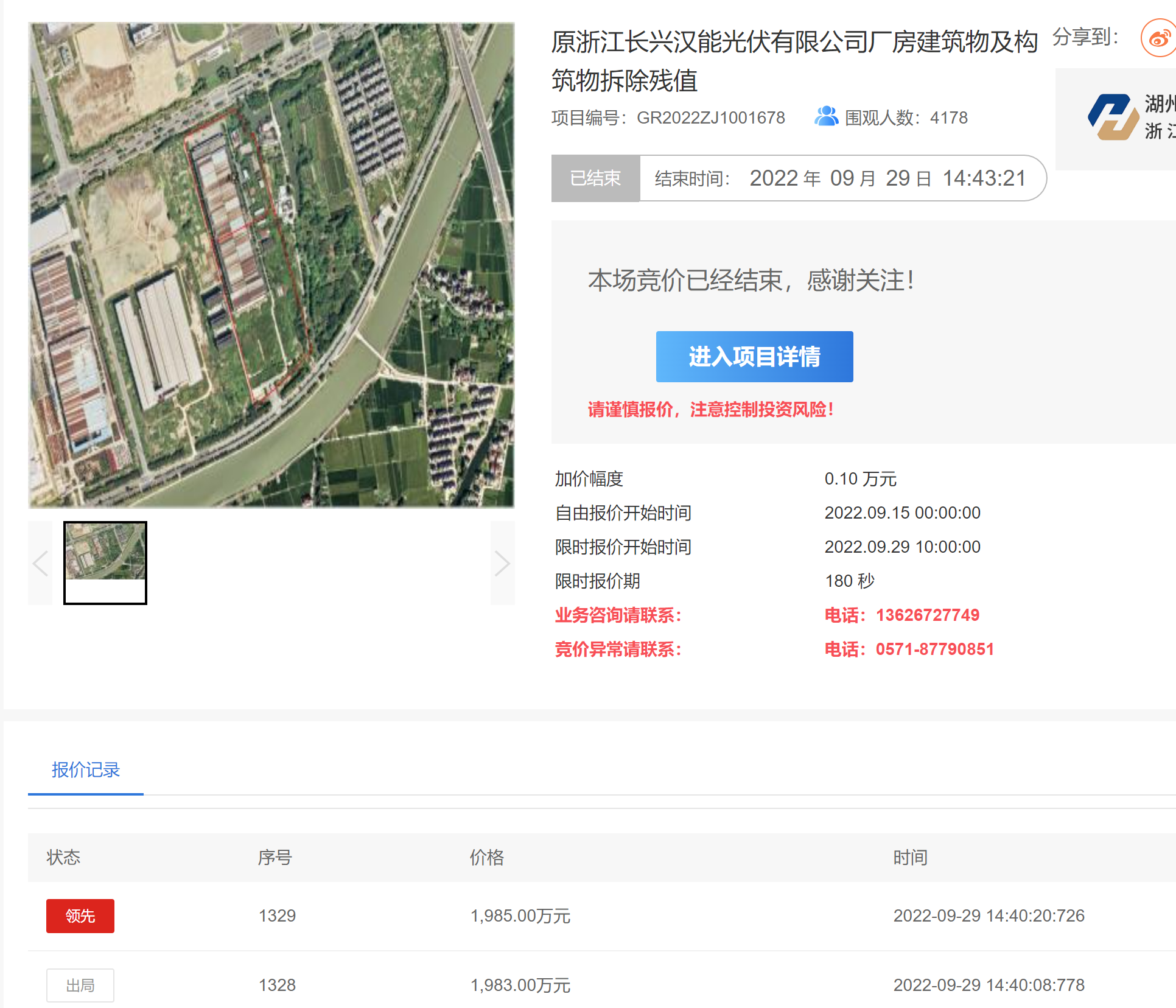
Task: Click the 时间 column header
Action: [x=910, y=858]
